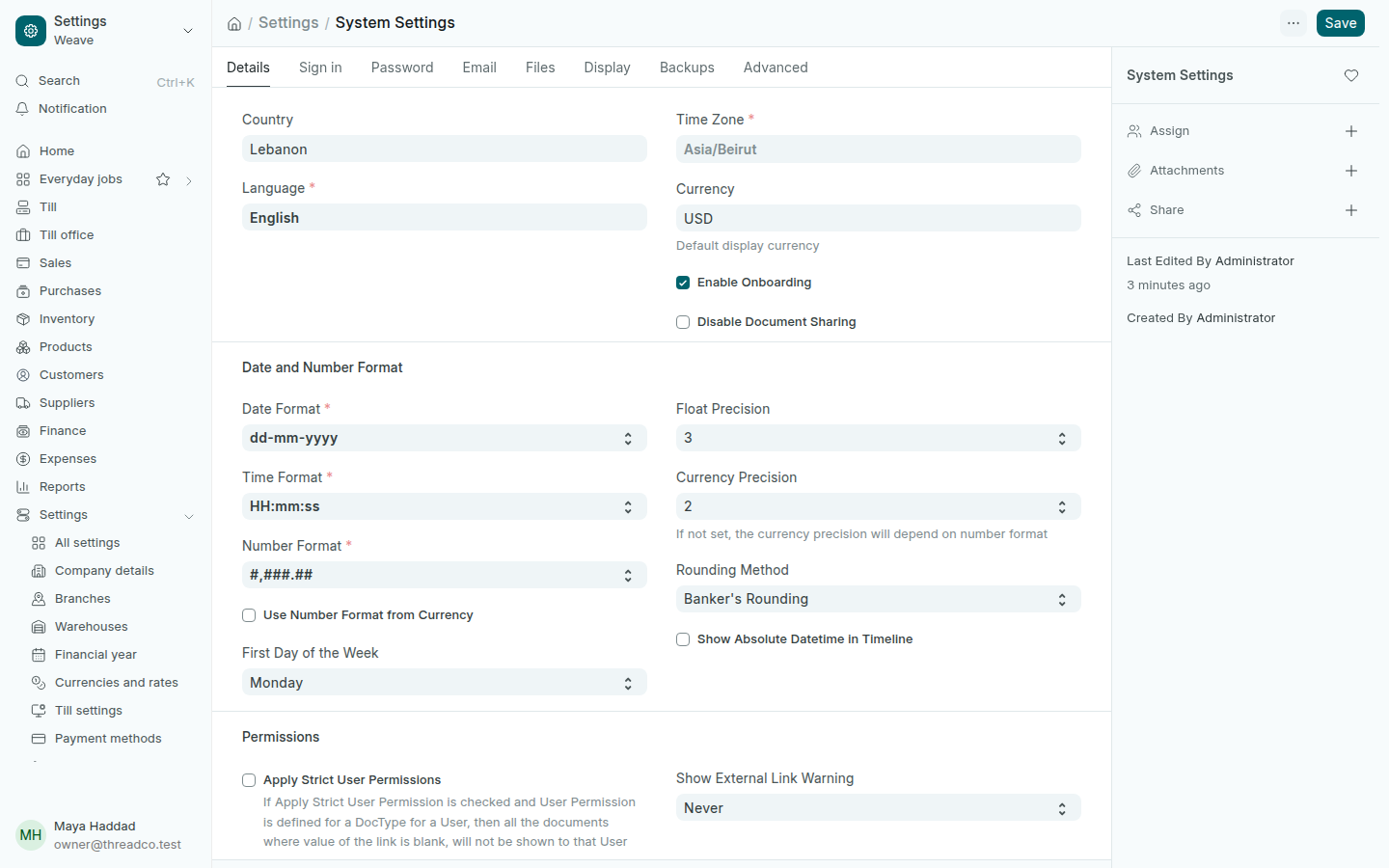The image size is (1389, 868).
Task: Click the Purchases sidebar icon
Action: coord(23,291)
